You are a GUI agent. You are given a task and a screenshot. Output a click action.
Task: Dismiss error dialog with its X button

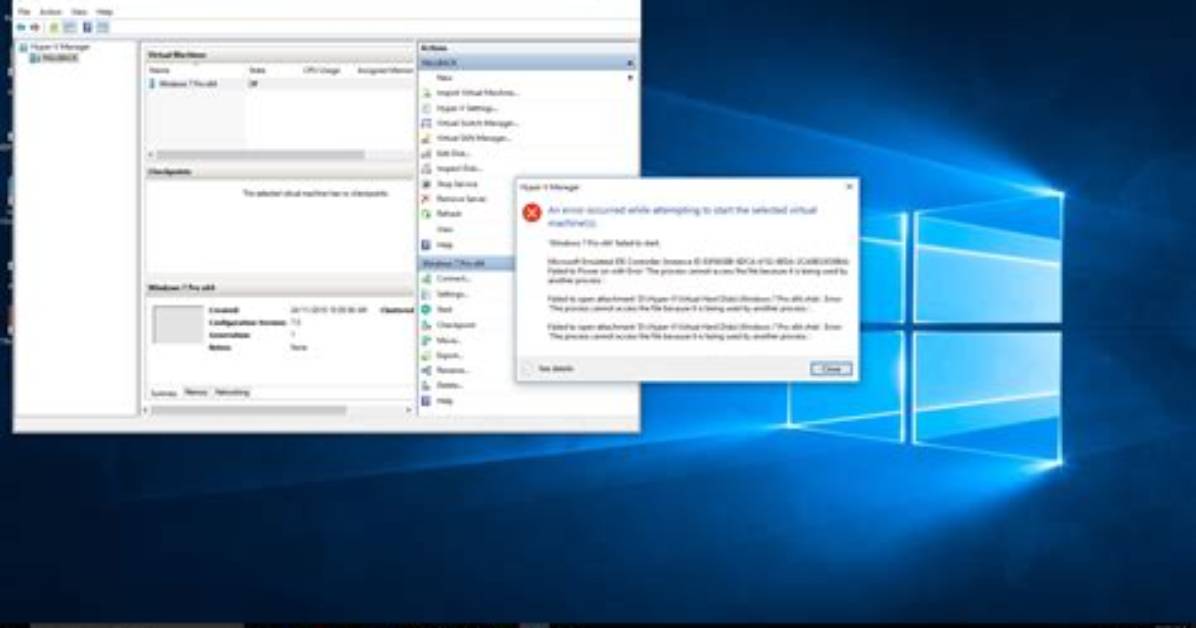tap(849, 187)
